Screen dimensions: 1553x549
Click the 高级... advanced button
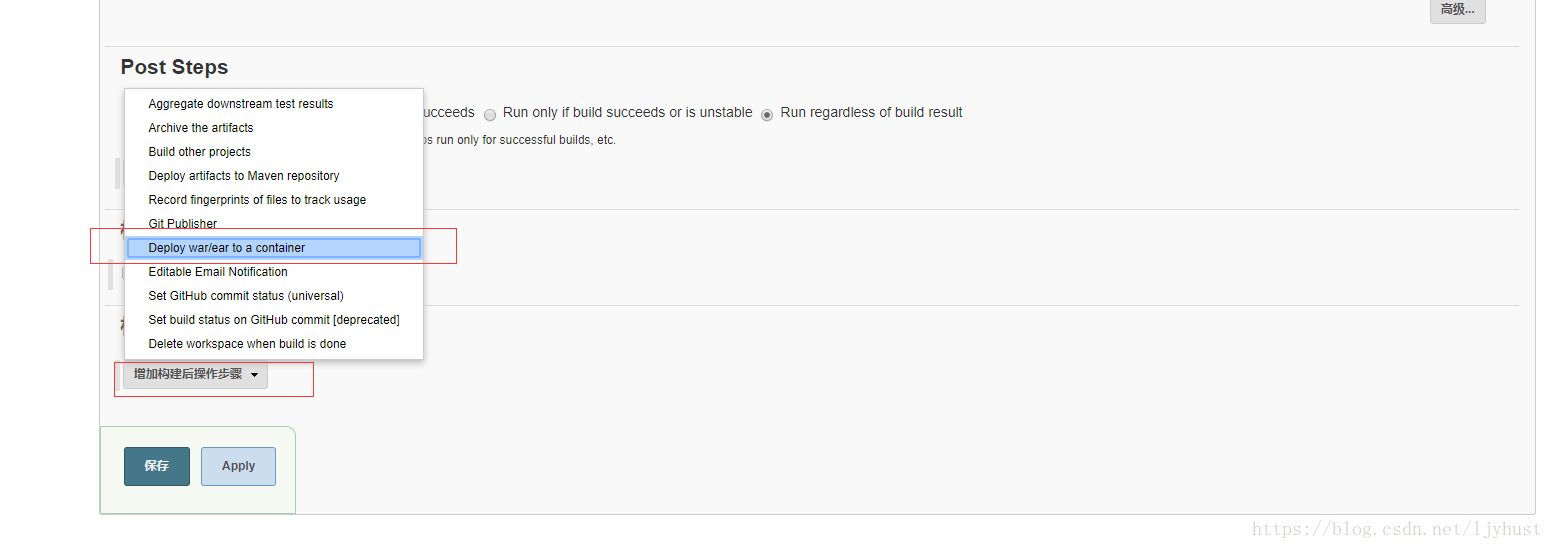click(x=1457, y=10)
